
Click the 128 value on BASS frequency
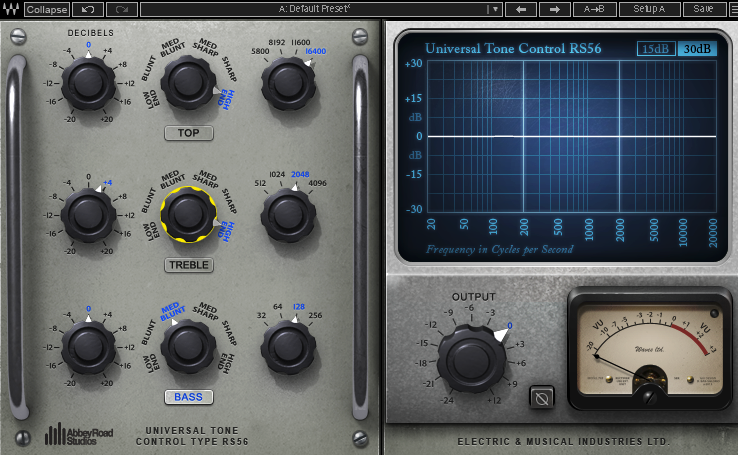tap(299, 307)
